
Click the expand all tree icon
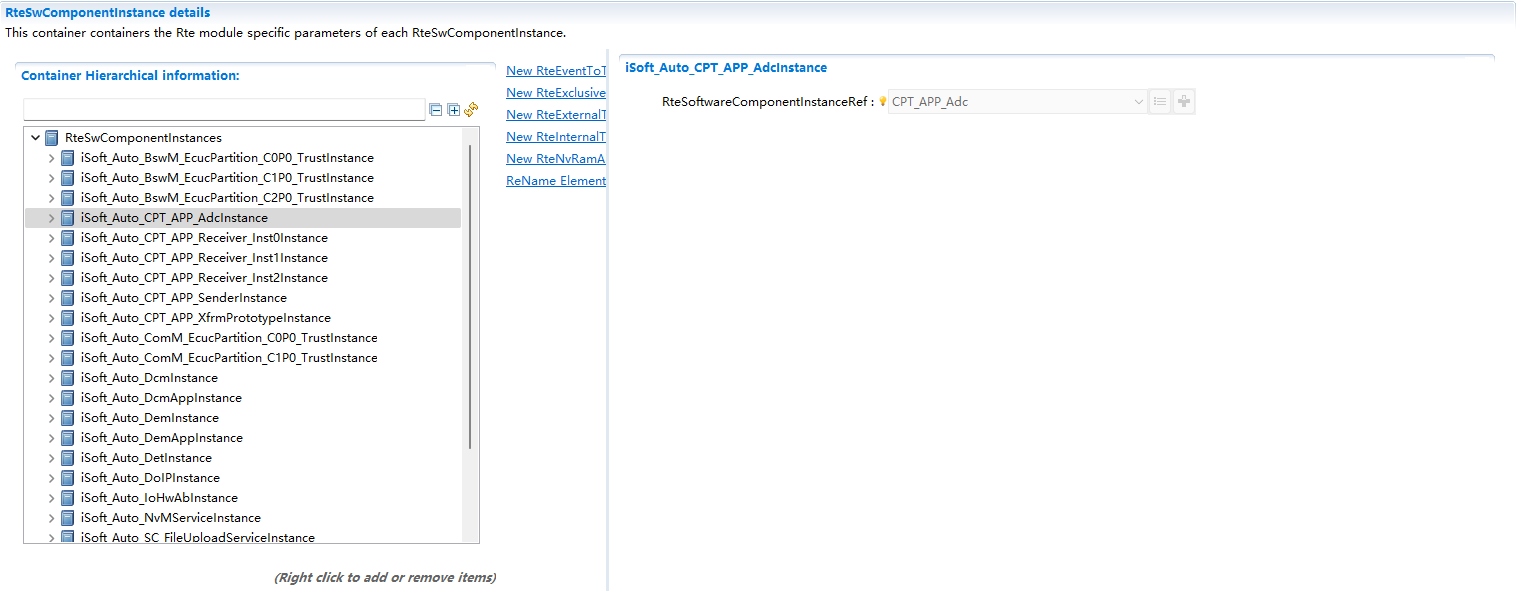(x=453, y=110)
